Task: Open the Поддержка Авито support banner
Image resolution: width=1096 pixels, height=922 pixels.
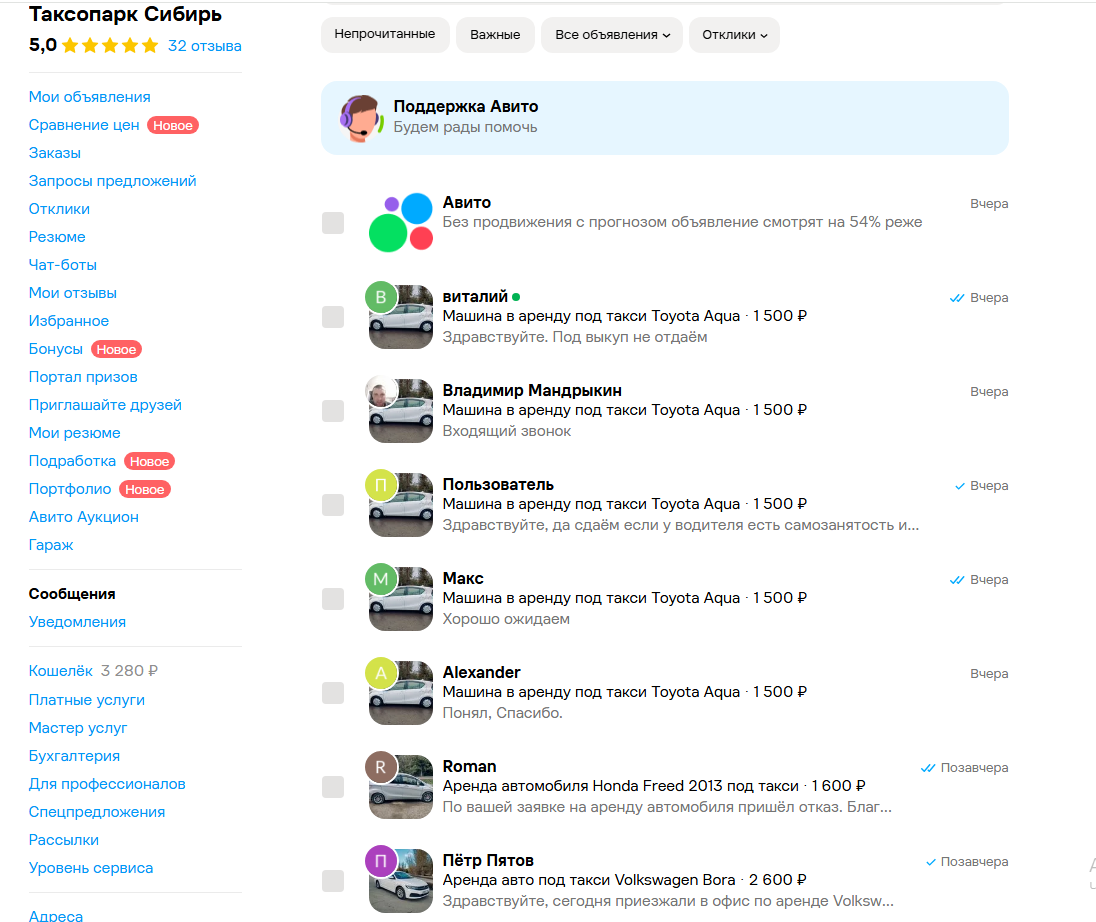Action: (665, 118)
